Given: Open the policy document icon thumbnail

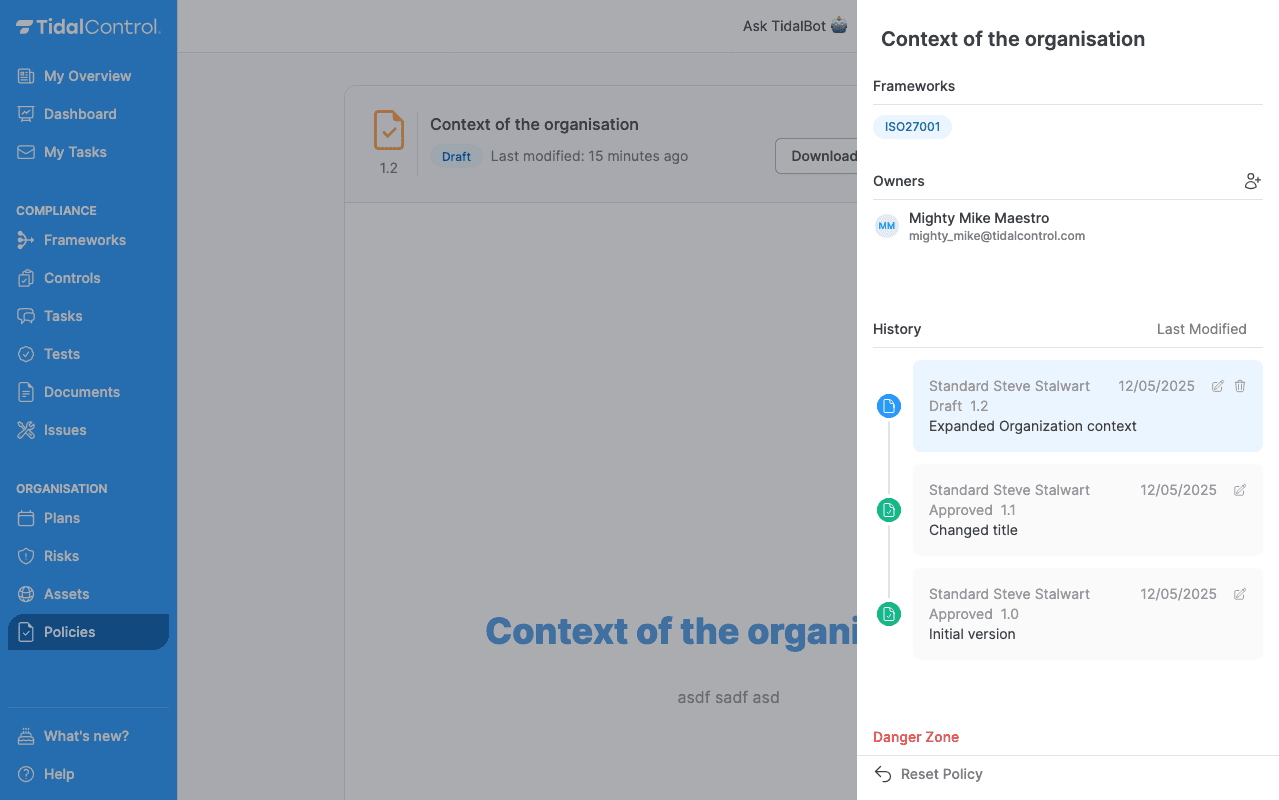Looking at the screenshot, I should tap(389, 131).
